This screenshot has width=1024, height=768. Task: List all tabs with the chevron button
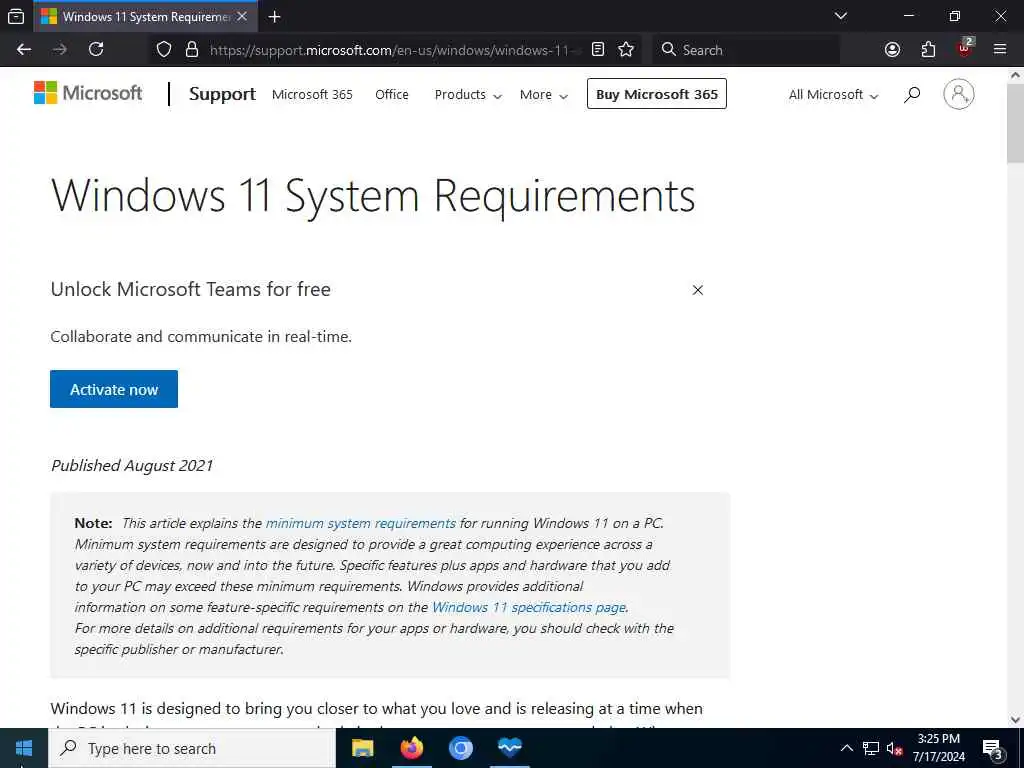point(841,16)
